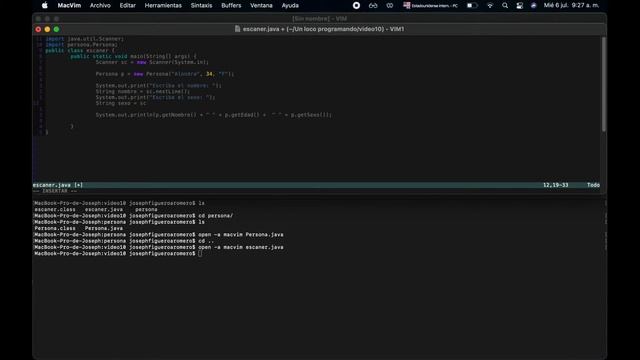Open the Ayuda menu
Image resolution: width=640 pixels, height=360 pixels.
point(290,5)
